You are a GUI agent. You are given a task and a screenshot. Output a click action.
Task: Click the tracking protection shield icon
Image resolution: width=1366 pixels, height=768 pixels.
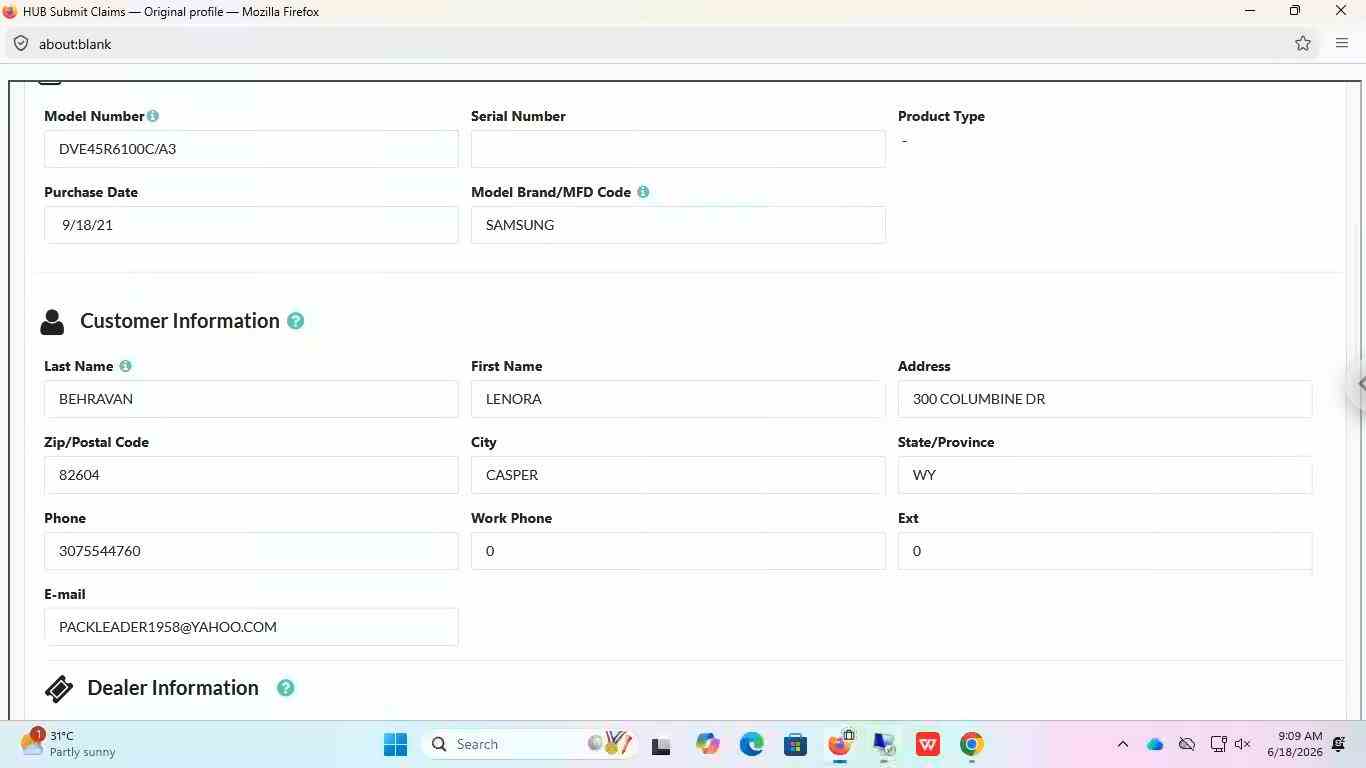(x=21, y=44)
